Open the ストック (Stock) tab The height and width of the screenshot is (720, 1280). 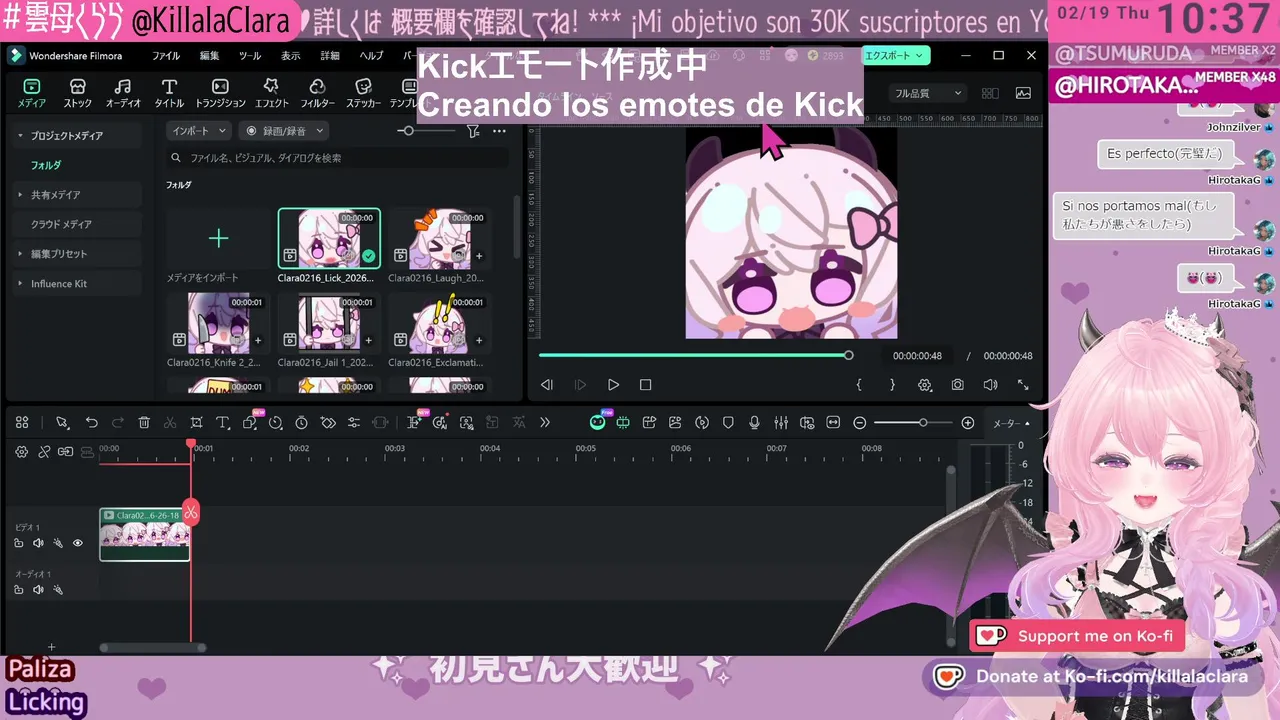click(77, 93)
